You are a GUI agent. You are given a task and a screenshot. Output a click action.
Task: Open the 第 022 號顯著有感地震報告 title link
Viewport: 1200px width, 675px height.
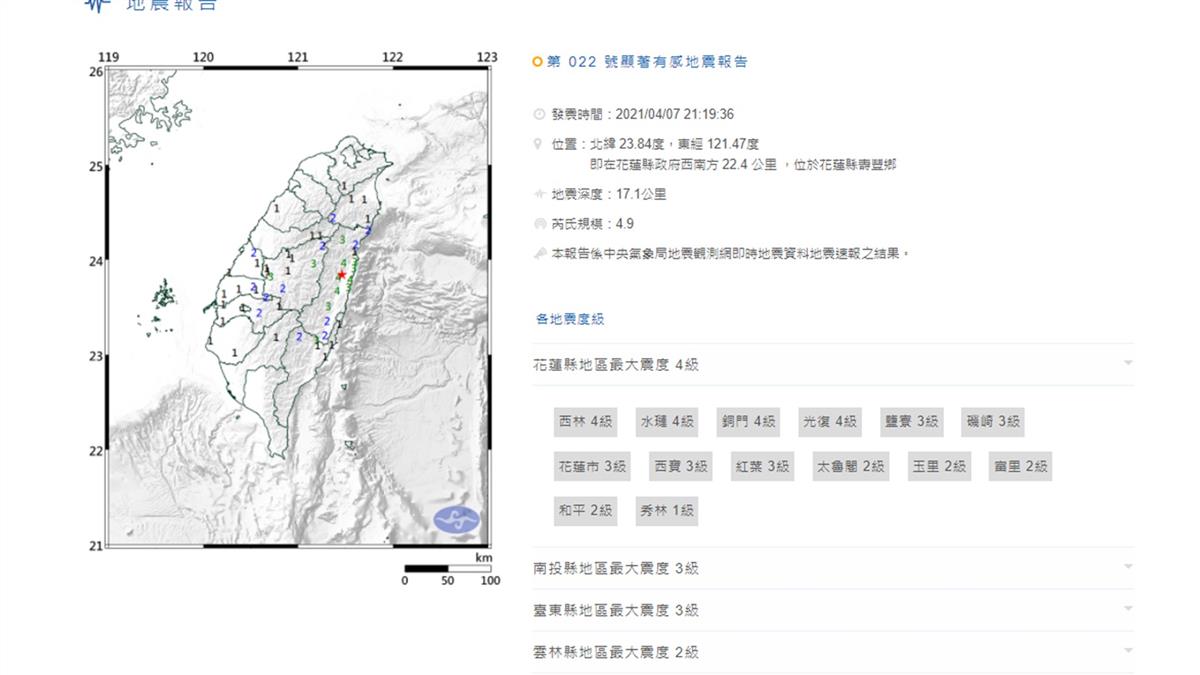[647, 62]
